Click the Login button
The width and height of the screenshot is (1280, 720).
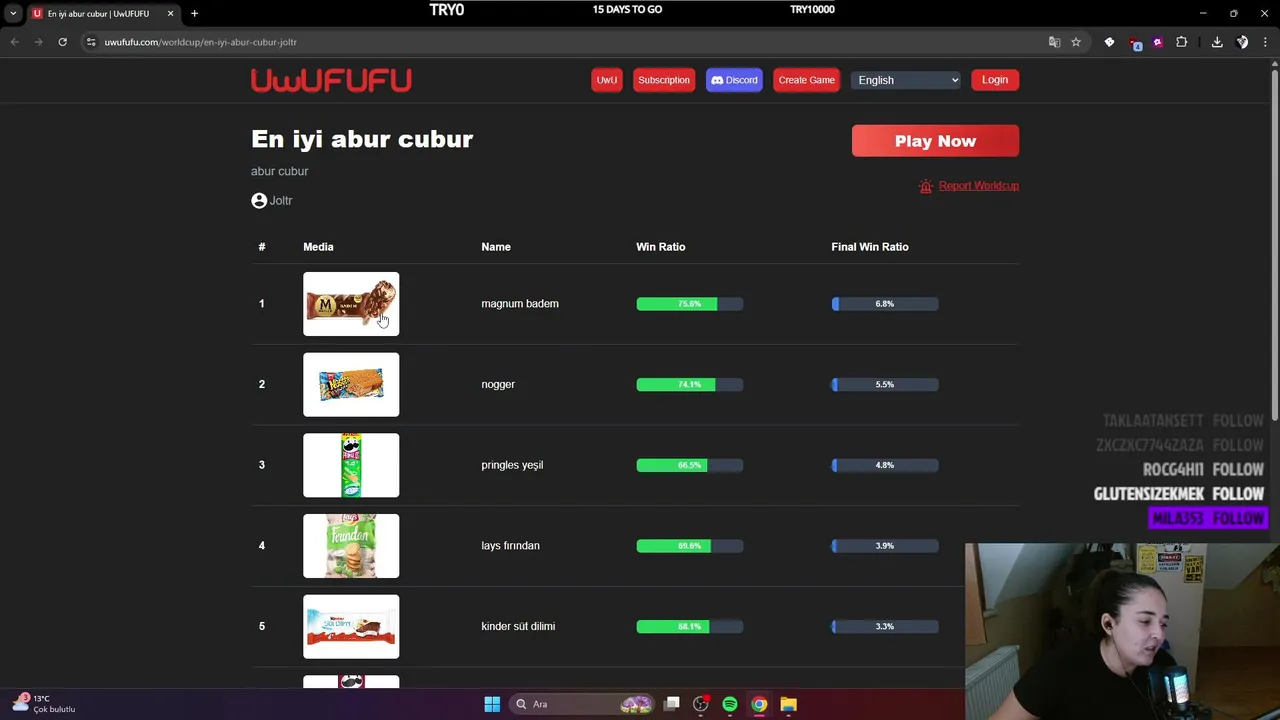tap(995, 80)
